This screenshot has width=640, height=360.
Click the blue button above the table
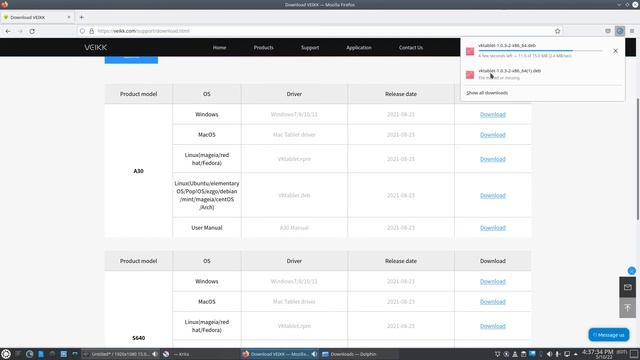(131, 59)
